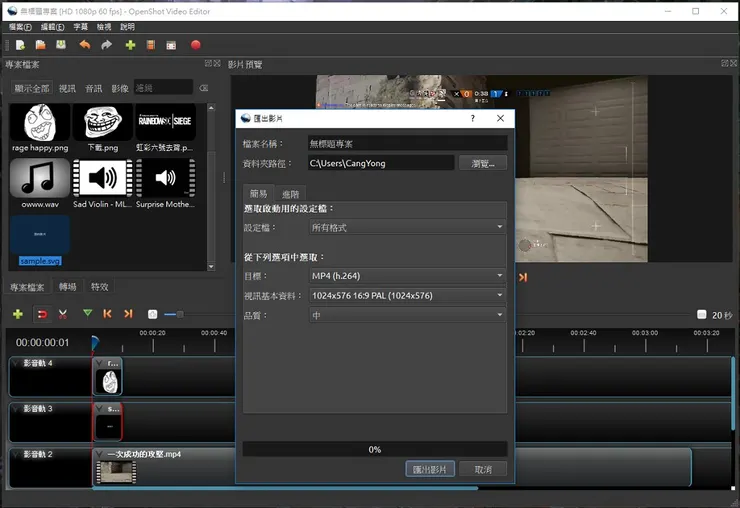The image size is (740, 508).
Task: Select the razor scissors tool in timeline
Action: tap(63, 314)
